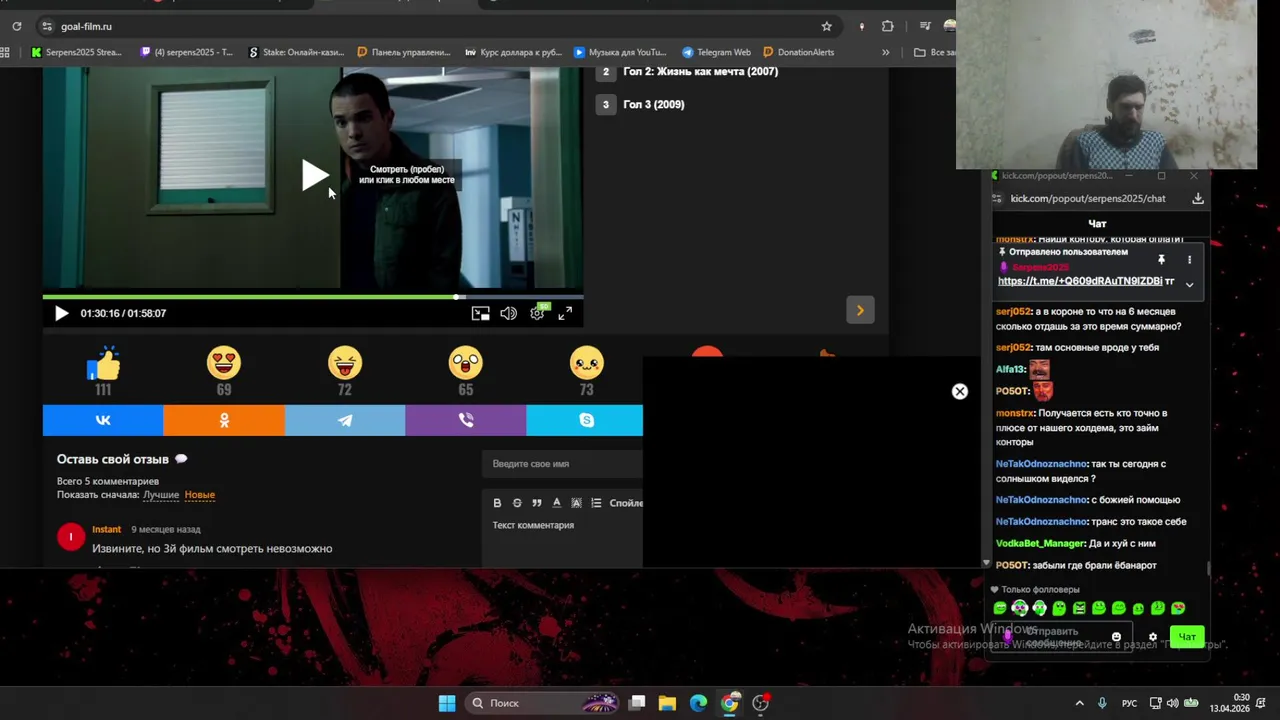Click the small play button in the player bar

(x=61, y=313)
